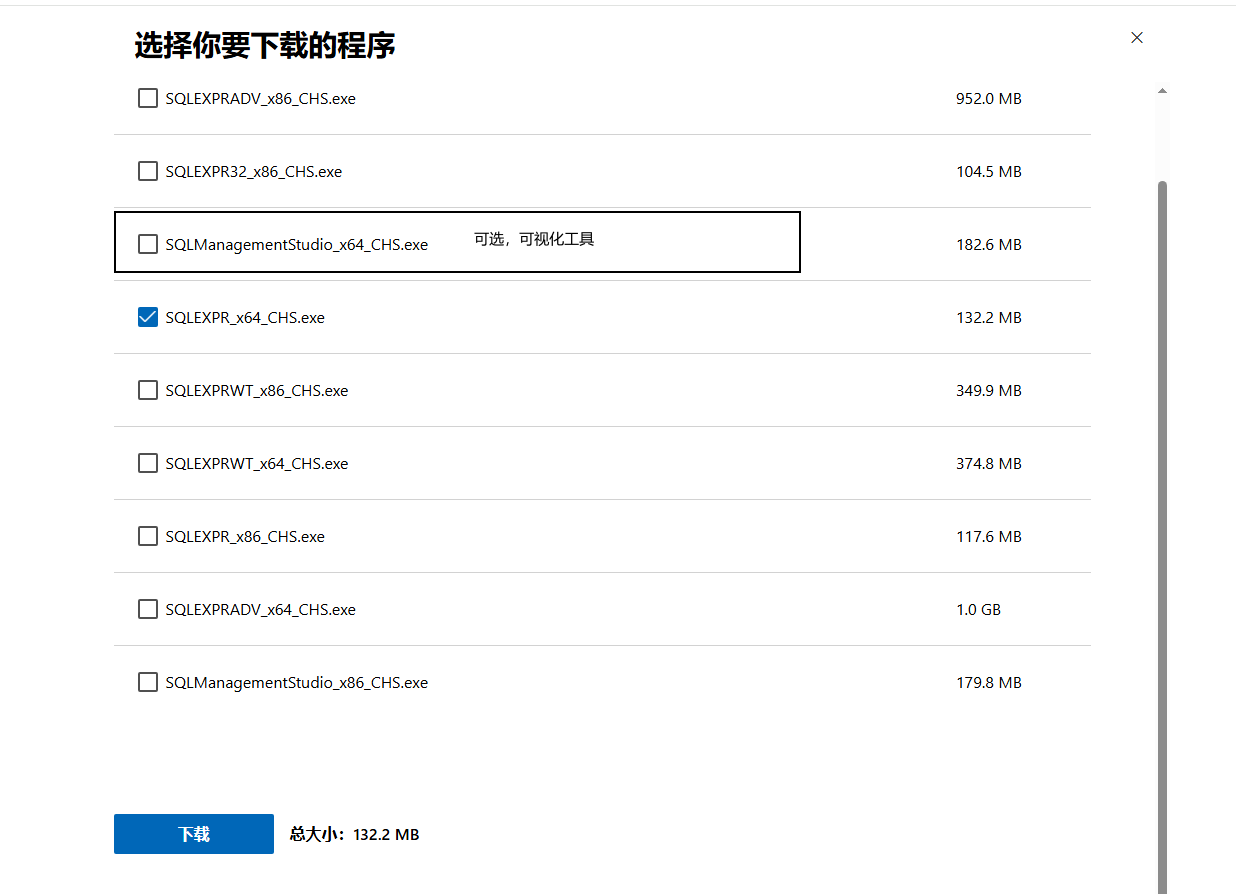Check the SQLEXPRWT_x64_CHS.exe checkbox
Viewport: 1236px width, 894px height.
(148, 464)
